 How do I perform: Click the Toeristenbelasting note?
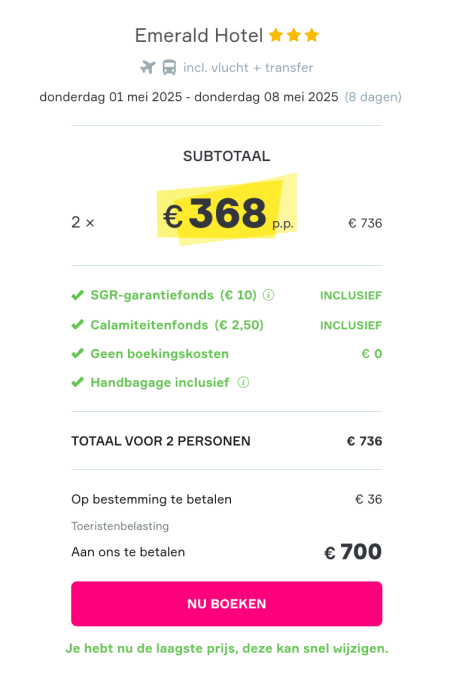120,526
